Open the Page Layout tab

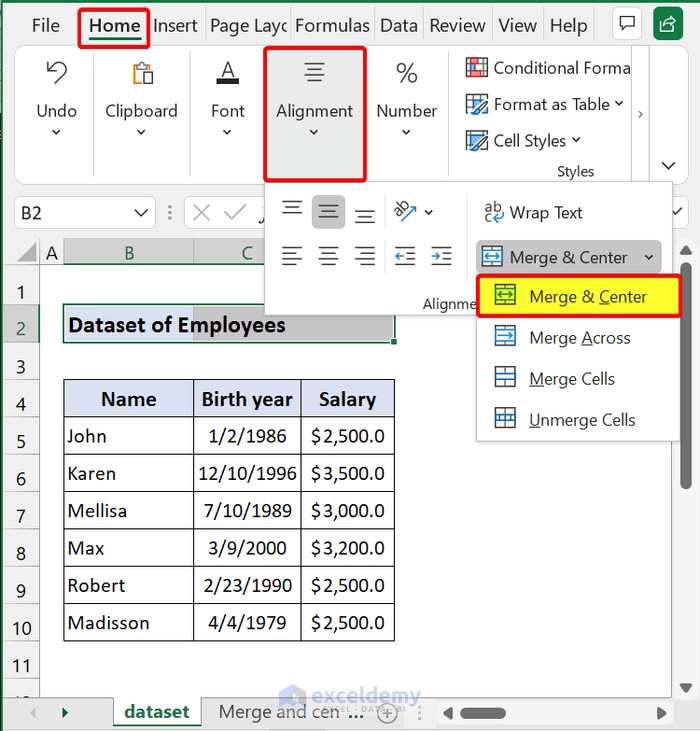click(248, 25)
